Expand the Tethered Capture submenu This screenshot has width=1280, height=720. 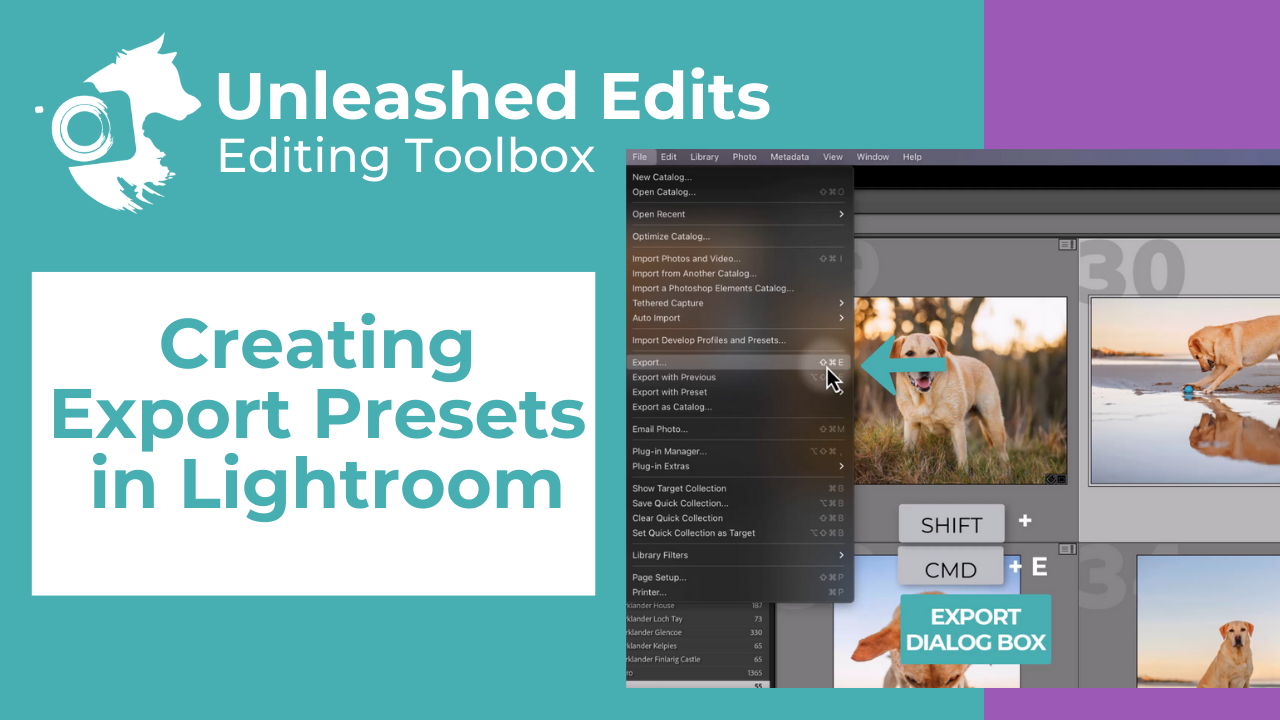(739, 303)
